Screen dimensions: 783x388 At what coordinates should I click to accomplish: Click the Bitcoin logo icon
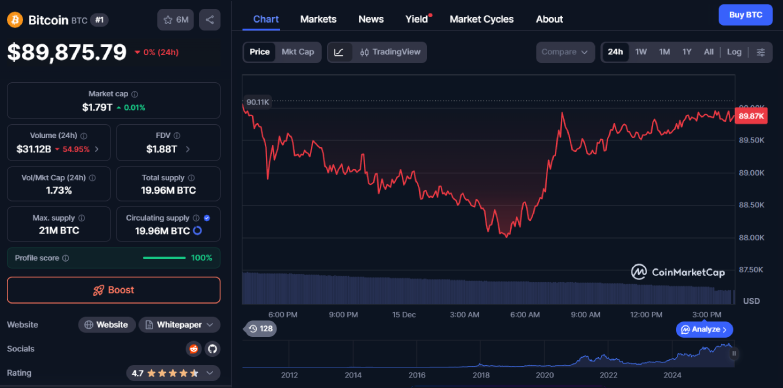click(14, 20)
